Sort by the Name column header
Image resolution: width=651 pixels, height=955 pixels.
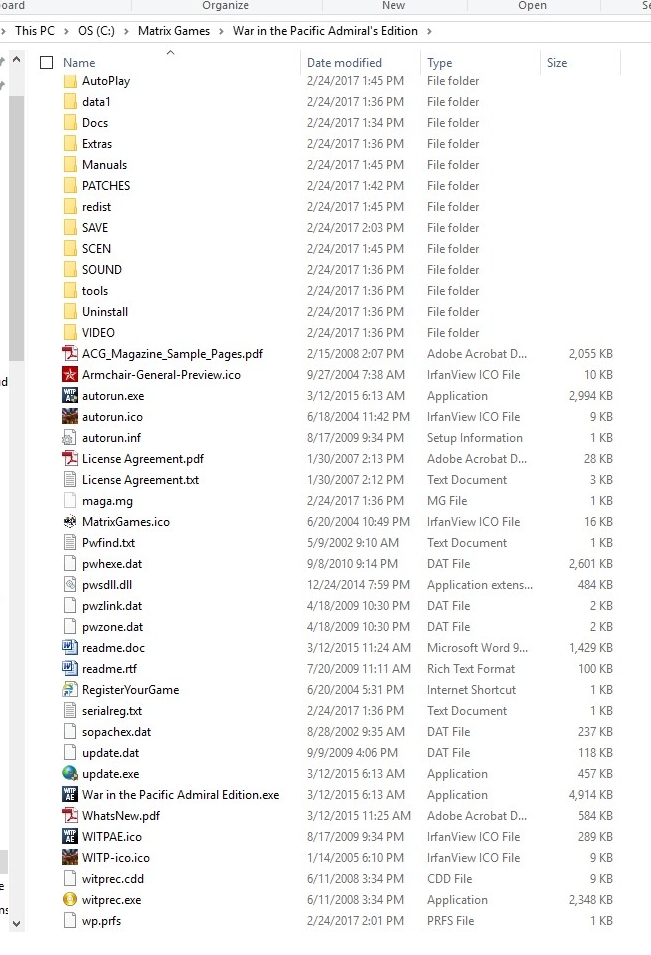coord(79,63)
